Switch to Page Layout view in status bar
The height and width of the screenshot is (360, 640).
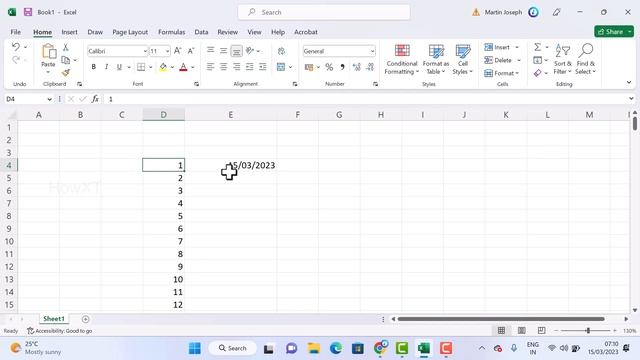(522, 331)
